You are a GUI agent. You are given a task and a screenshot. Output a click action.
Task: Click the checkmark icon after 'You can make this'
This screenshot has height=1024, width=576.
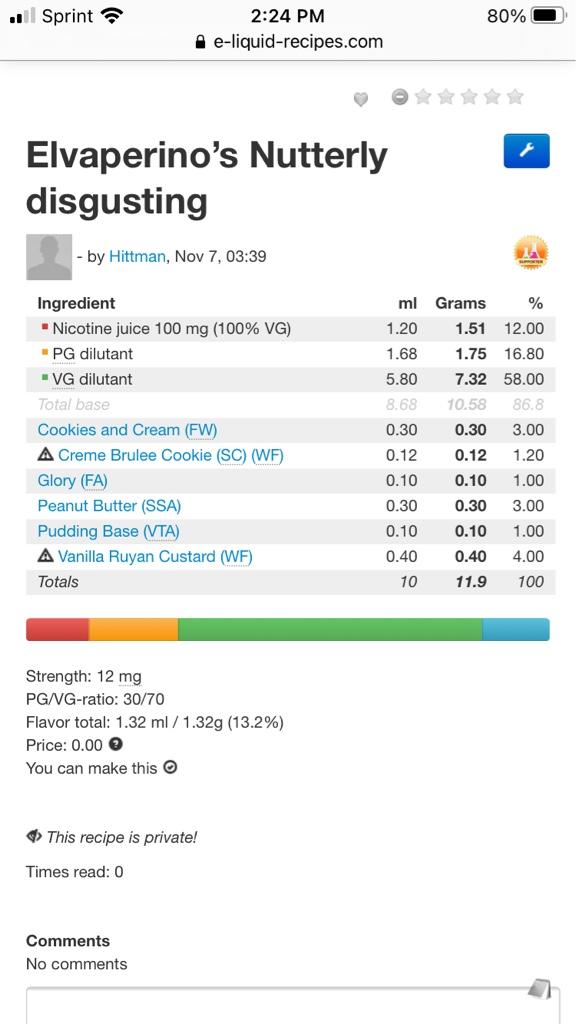170,767
